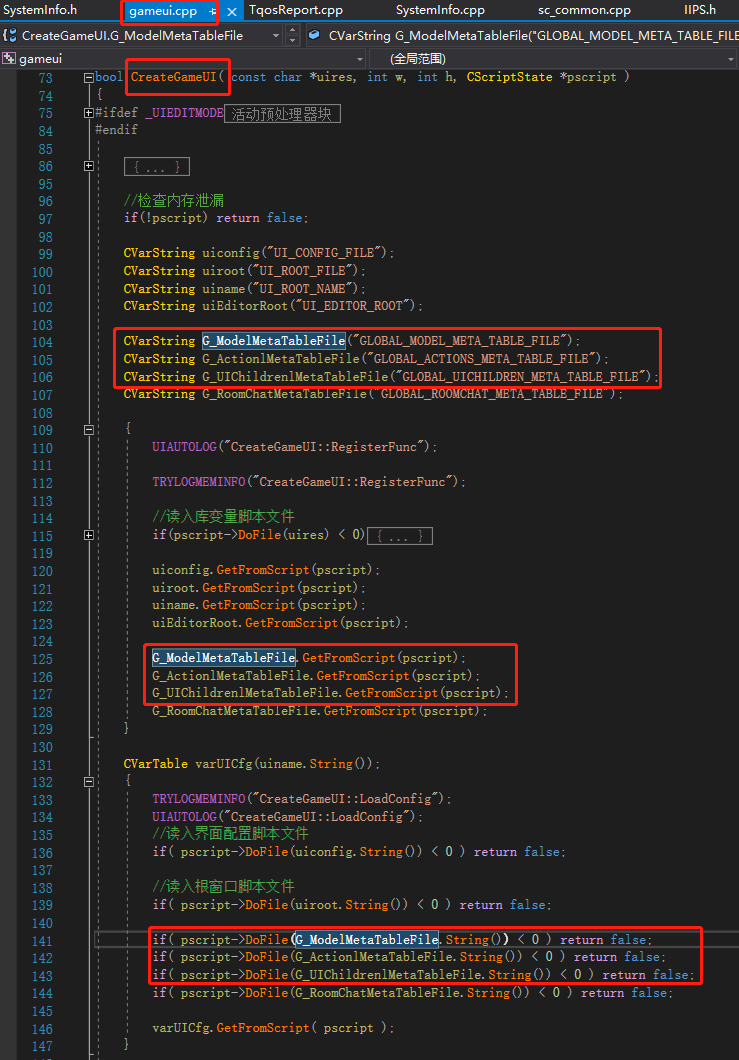The image size is (739, 1060).
Task: Open the TqosReport.cpp tab
Action: point(295,10)
